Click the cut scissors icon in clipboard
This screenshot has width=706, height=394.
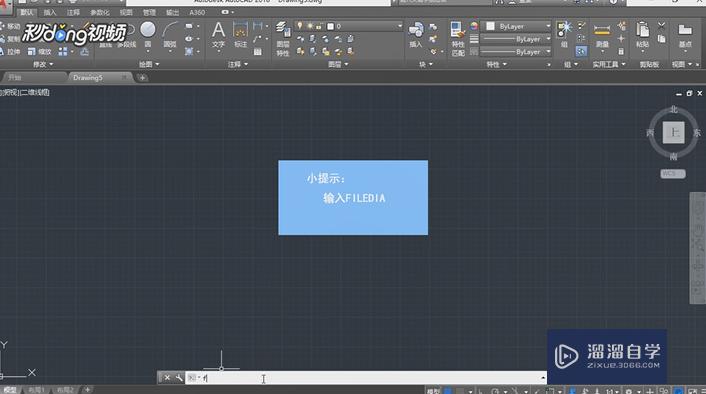tap(661, 26)
